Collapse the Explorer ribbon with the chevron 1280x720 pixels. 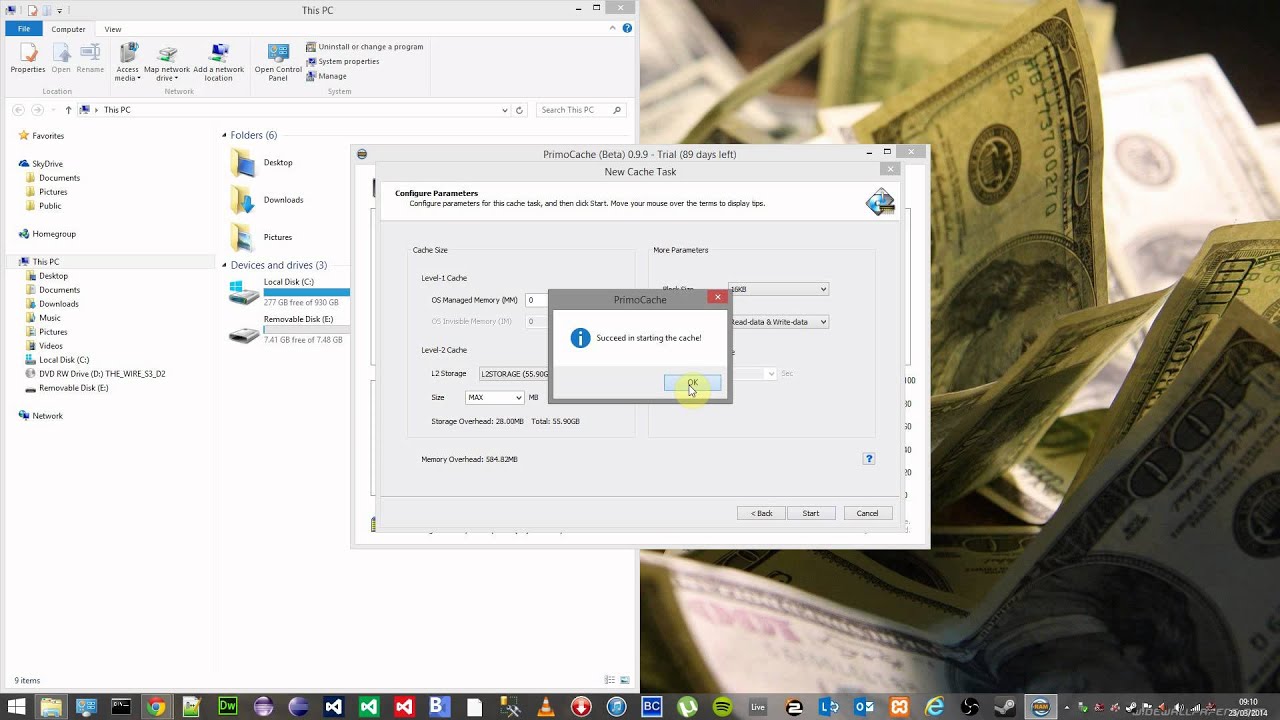(614, 28)
